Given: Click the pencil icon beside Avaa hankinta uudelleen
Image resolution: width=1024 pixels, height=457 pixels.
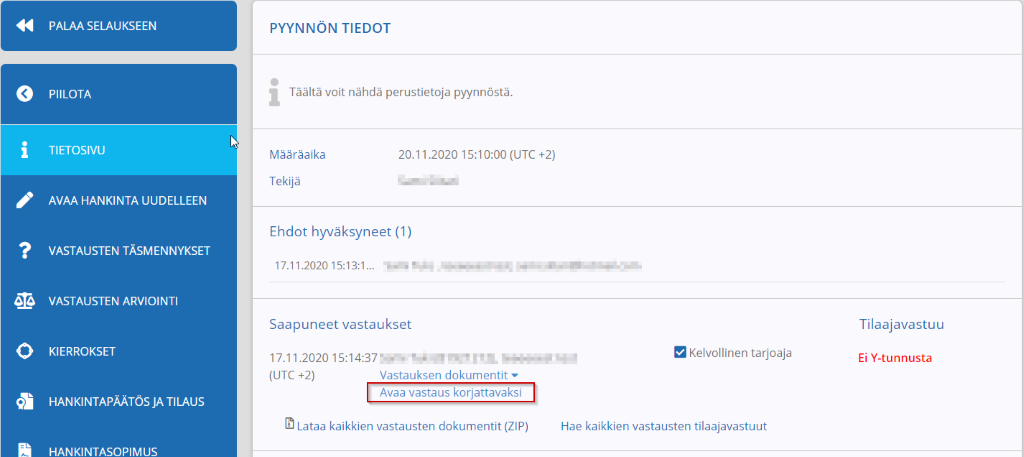Looking at the screenshot, I should click(x=25, y=200).
